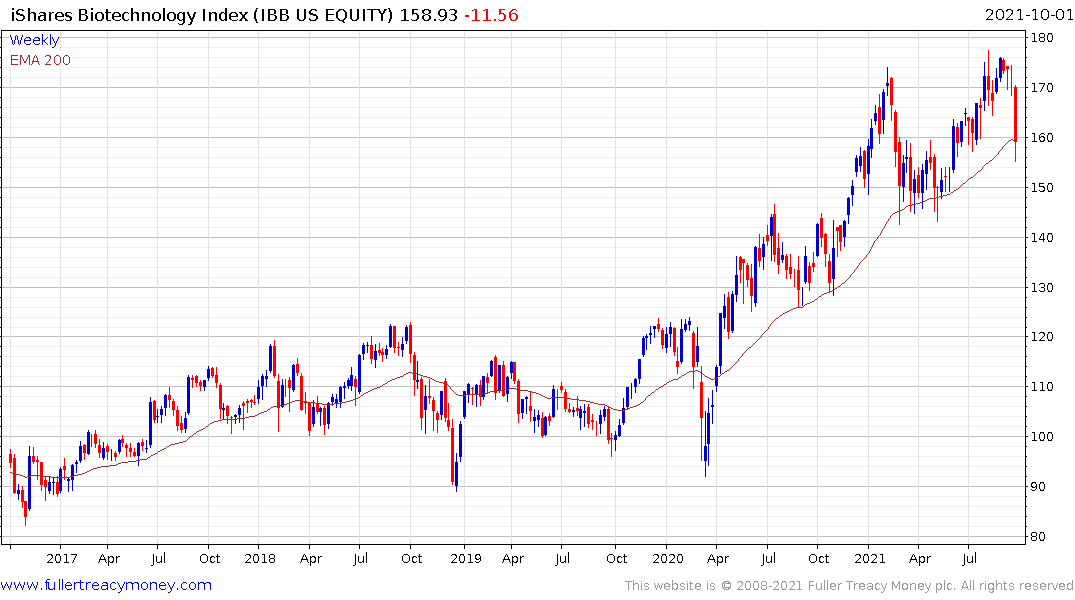Click the date 2021-10-01

[x=1029, y=15]
